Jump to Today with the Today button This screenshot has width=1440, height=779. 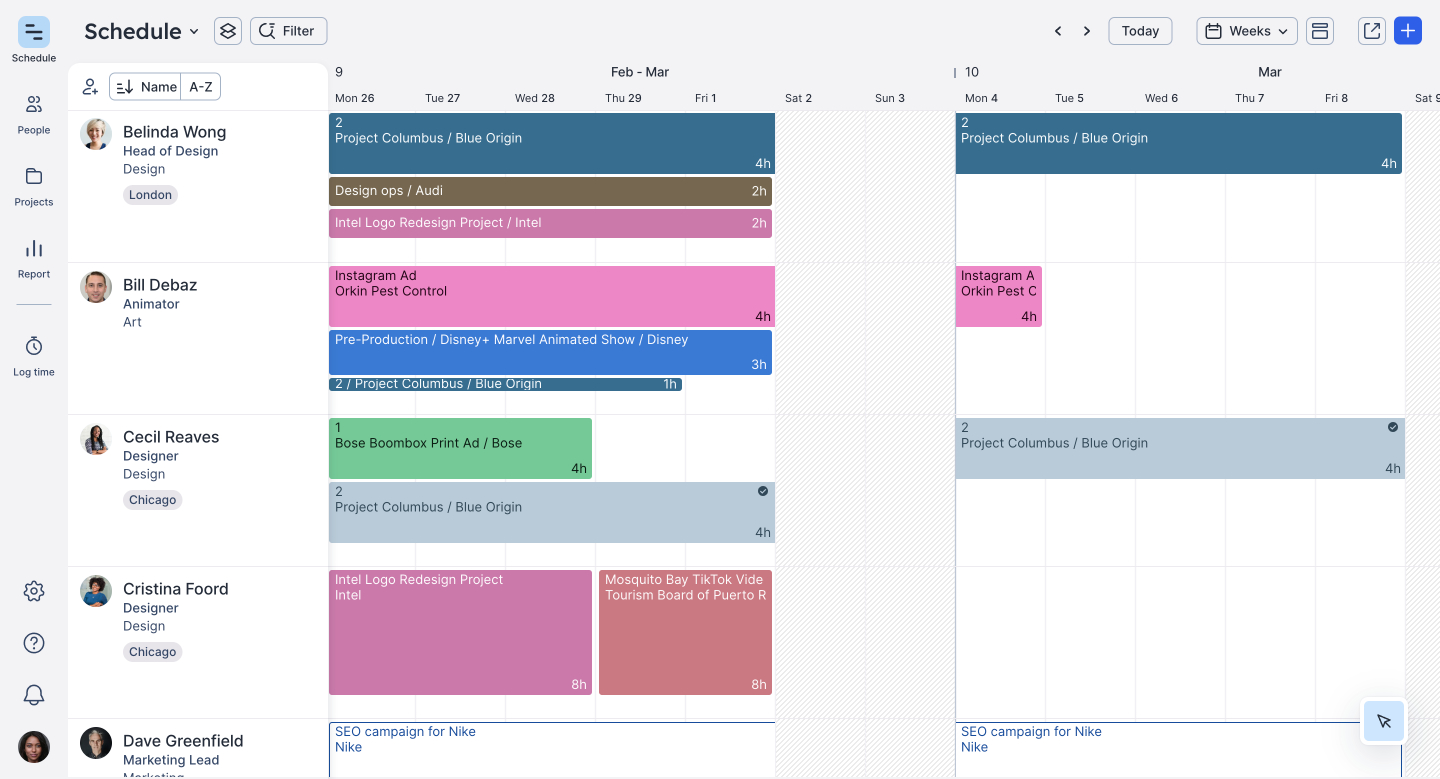click(x=1139, y=31)
